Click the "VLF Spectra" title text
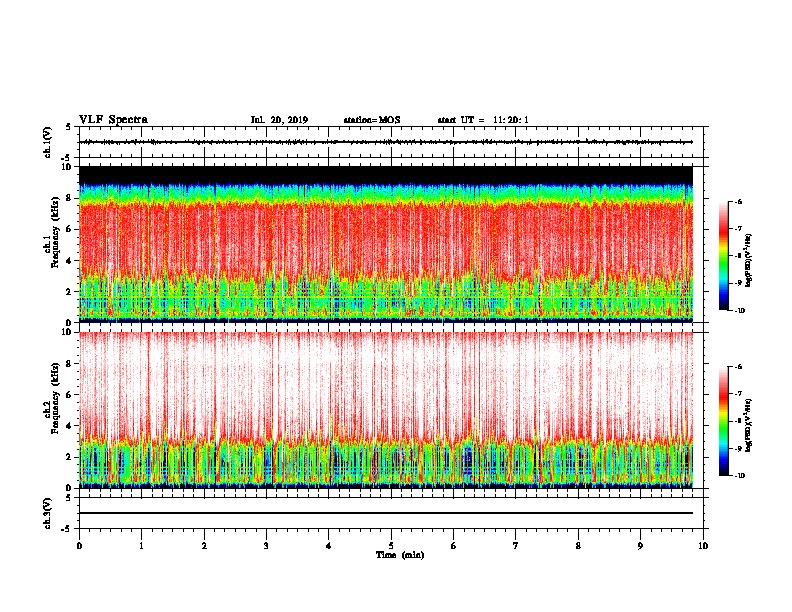The height and width of the screenshot is (612, 792). pos(113,120)
